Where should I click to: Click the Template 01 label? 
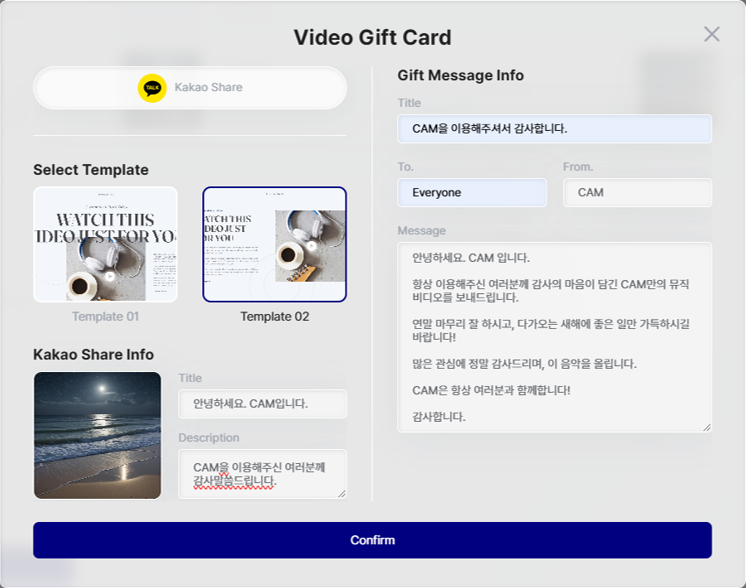pyautogui.click(x=105, y=317)
